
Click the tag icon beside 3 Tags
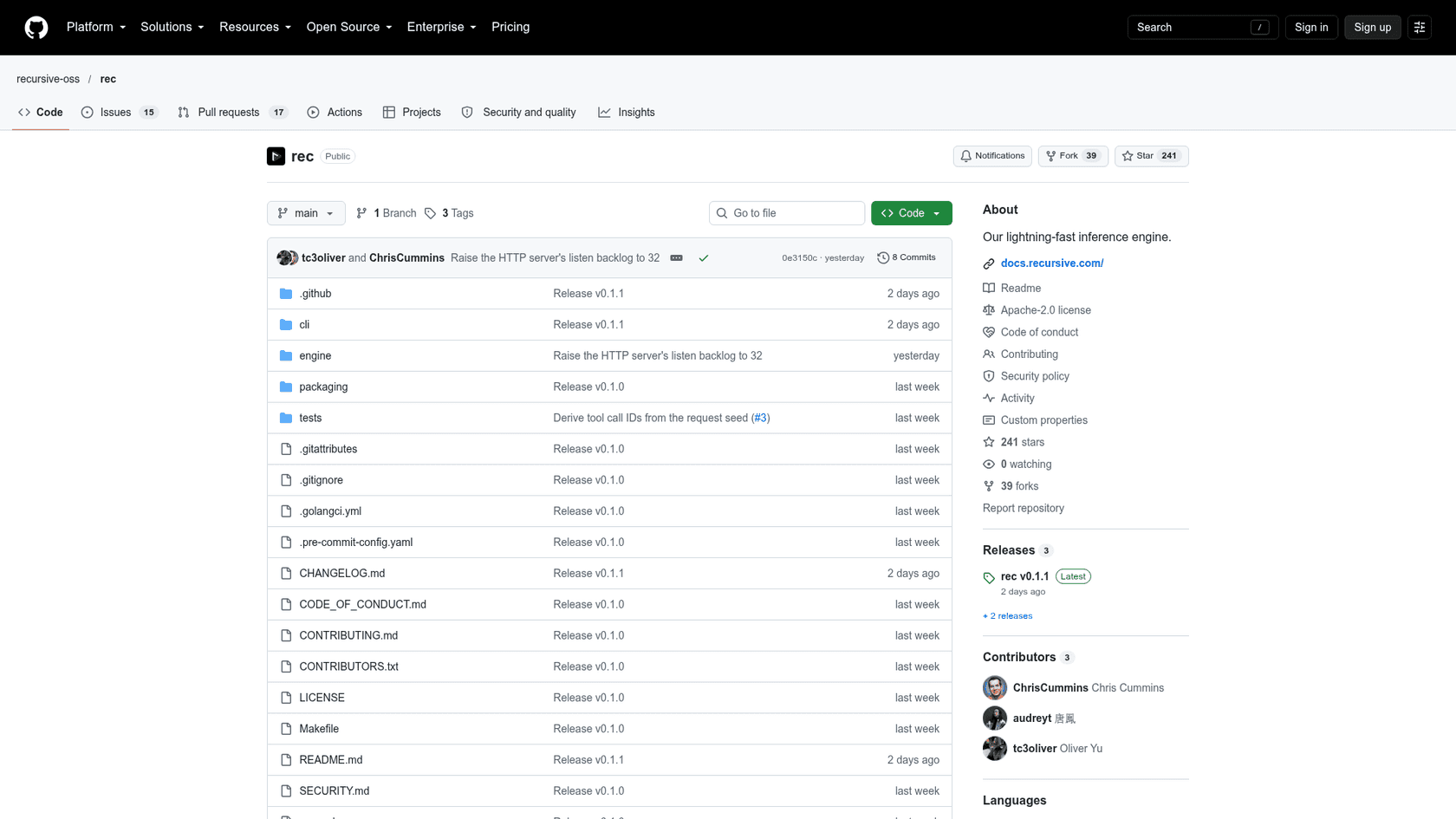(x=430, y=213)
